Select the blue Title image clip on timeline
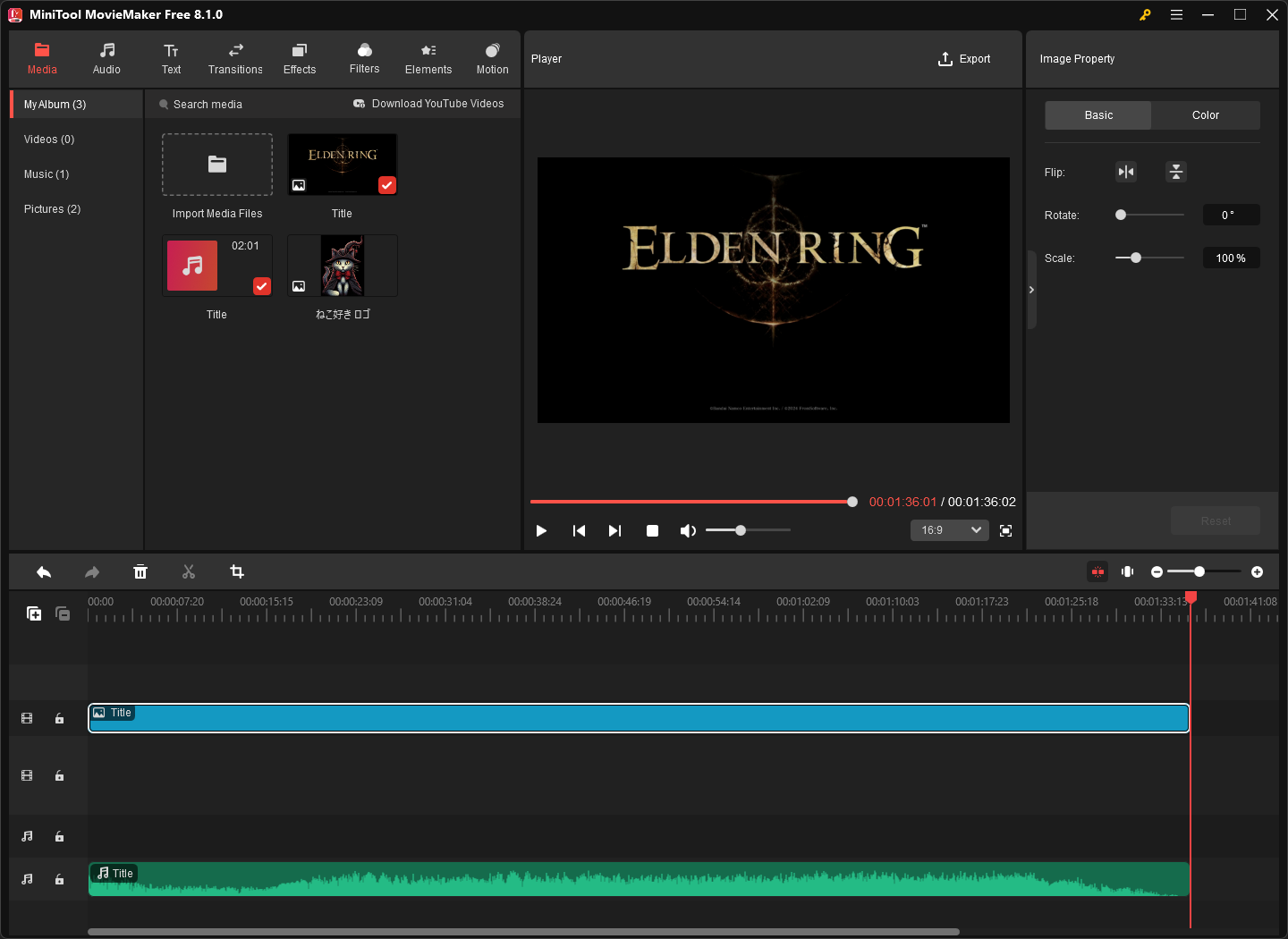1288x939 pixels. pos(639,718)
